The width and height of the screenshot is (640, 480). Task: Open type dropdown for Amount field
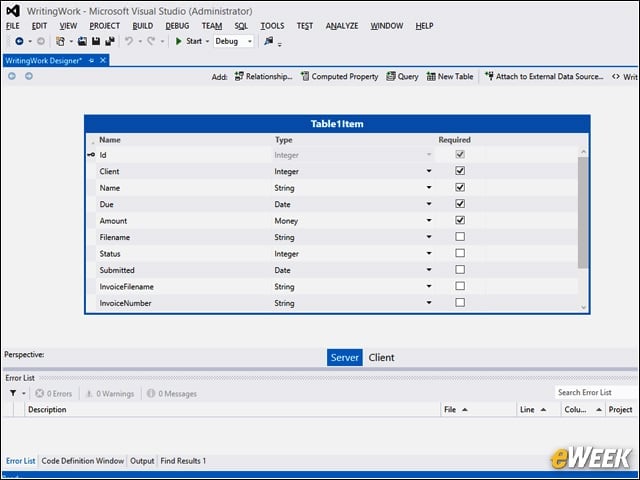point(429,220)
